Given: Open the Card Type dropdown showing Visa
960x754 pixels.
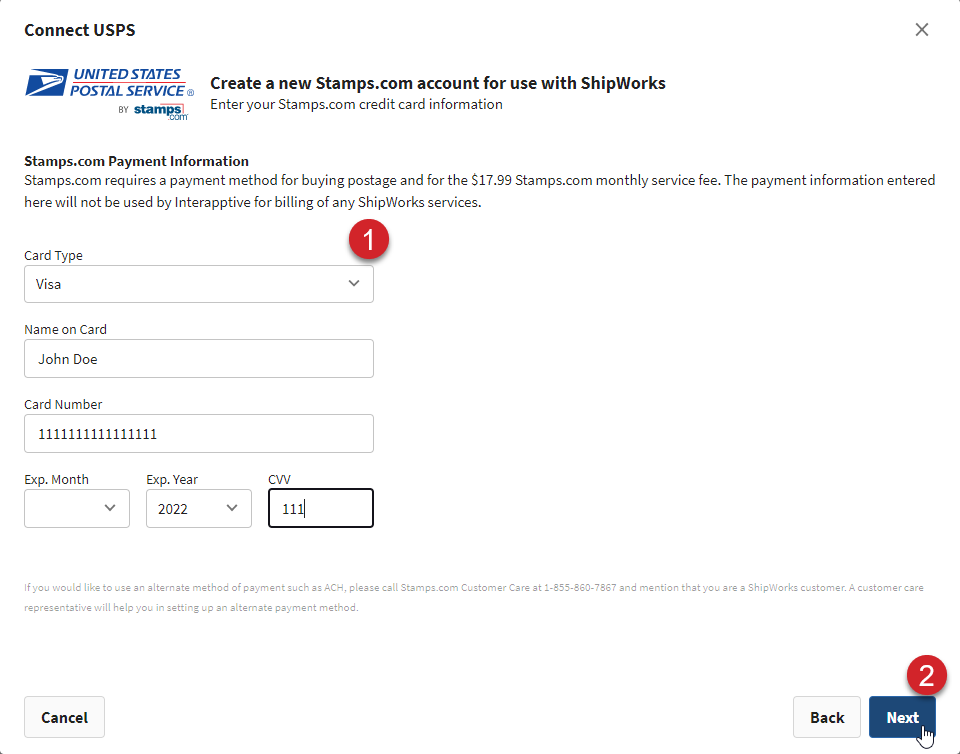Looking at the screenshot, I should pyautogui.click(x=199, y=284).
